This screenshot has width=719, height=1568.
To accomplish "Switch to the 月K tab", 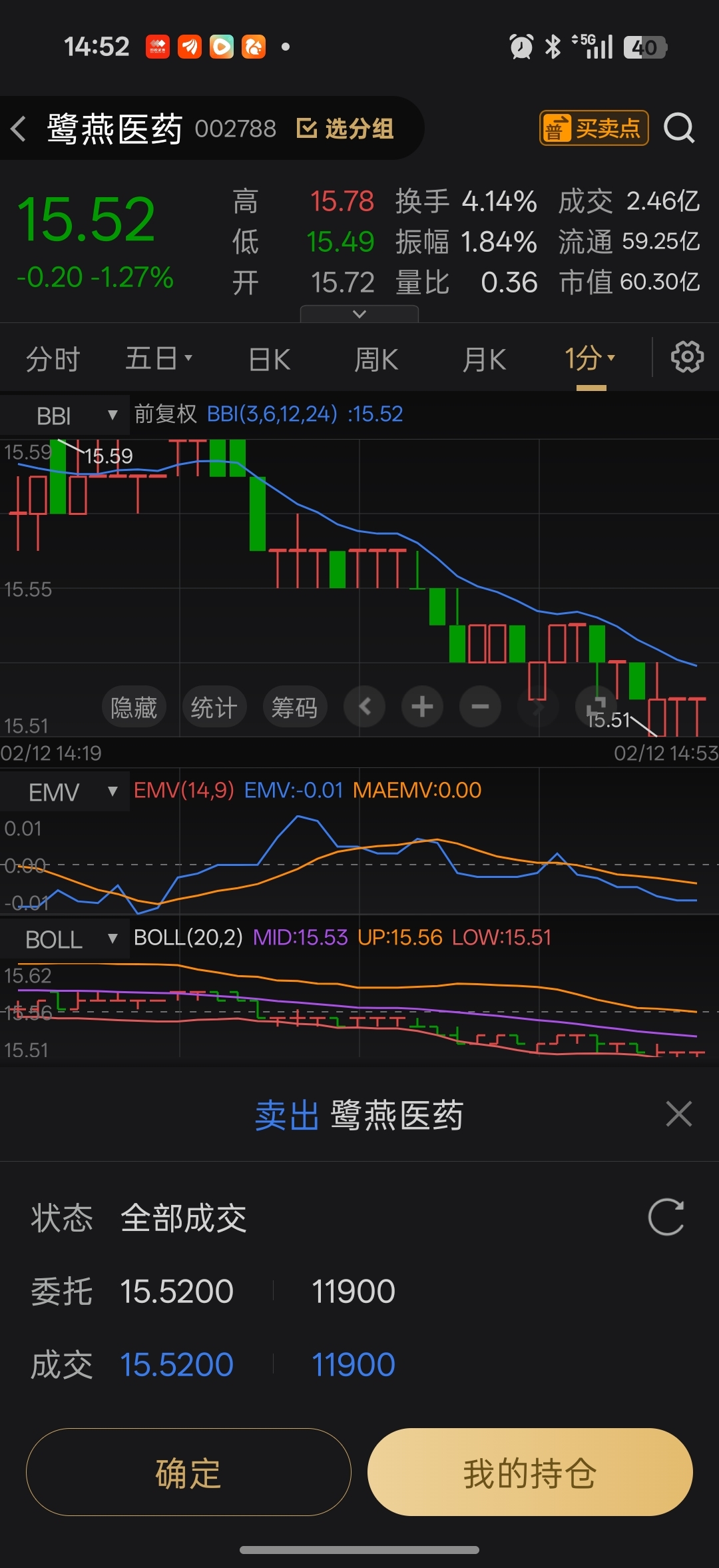I will 485,360.
